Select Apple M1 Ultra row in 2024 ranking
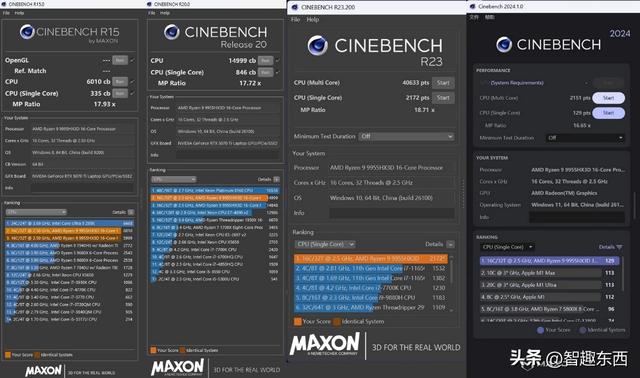640x378 pixels. click(x=549, y=285)
